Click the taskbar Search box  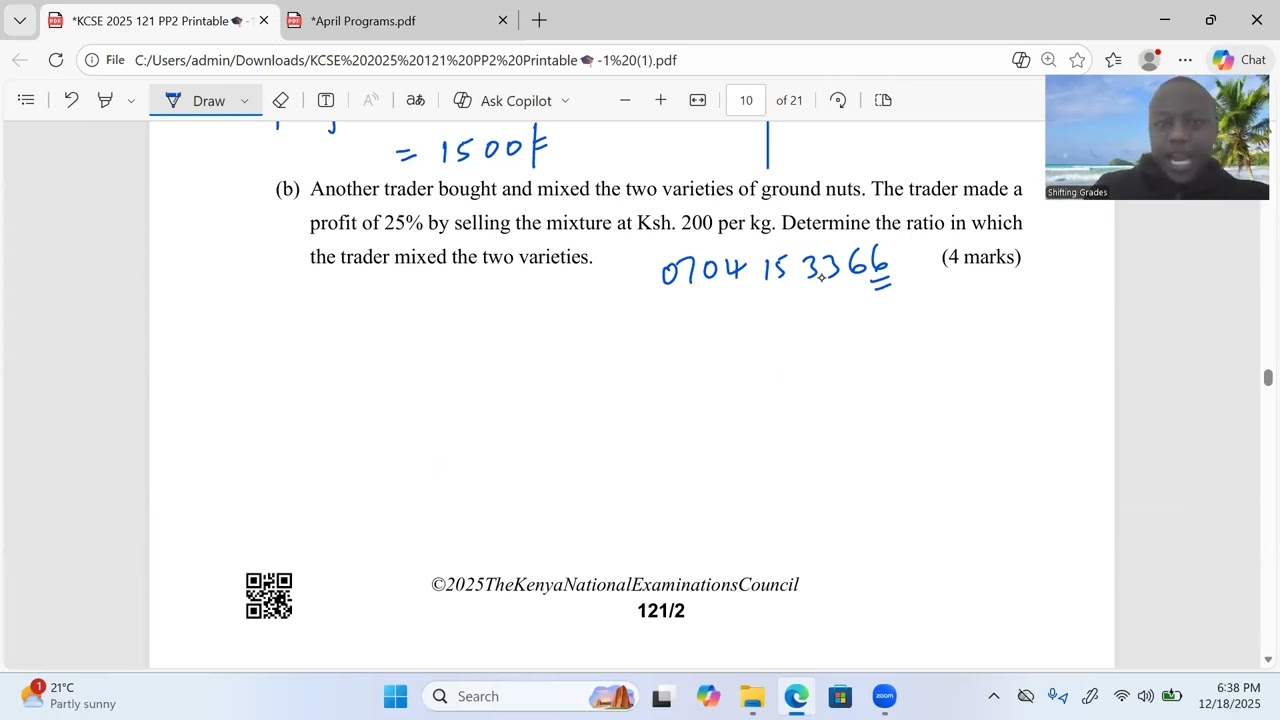[x=532, y=696]
